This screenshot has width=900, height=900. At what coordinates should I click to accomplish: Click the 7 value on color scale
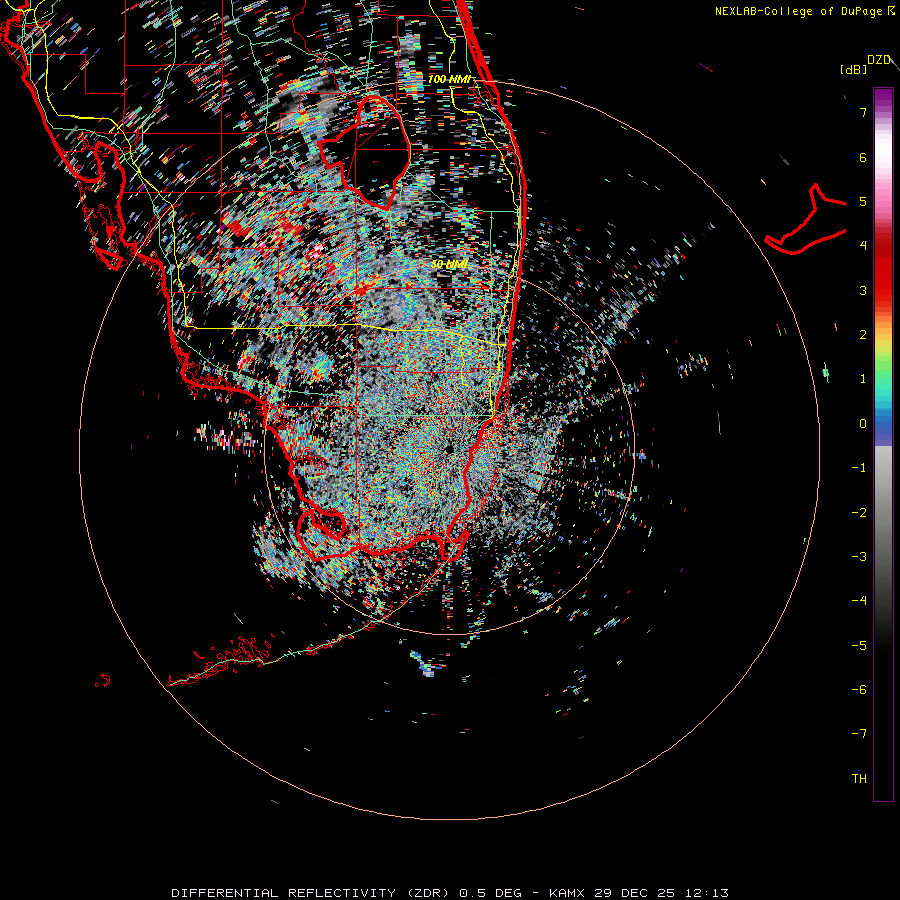pos(863,112)
